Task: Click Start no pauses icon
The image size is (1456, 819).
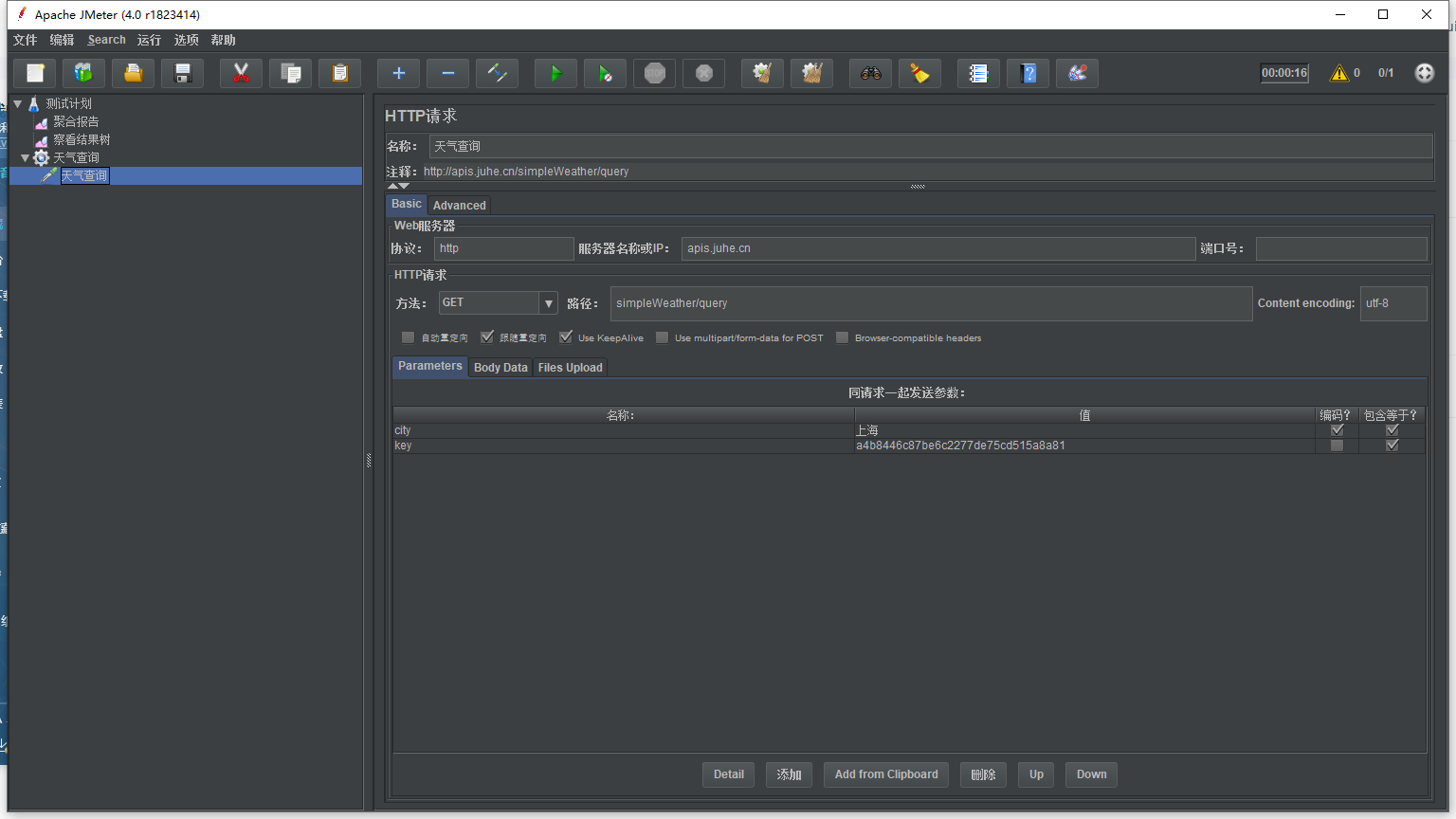Action: 606,73
